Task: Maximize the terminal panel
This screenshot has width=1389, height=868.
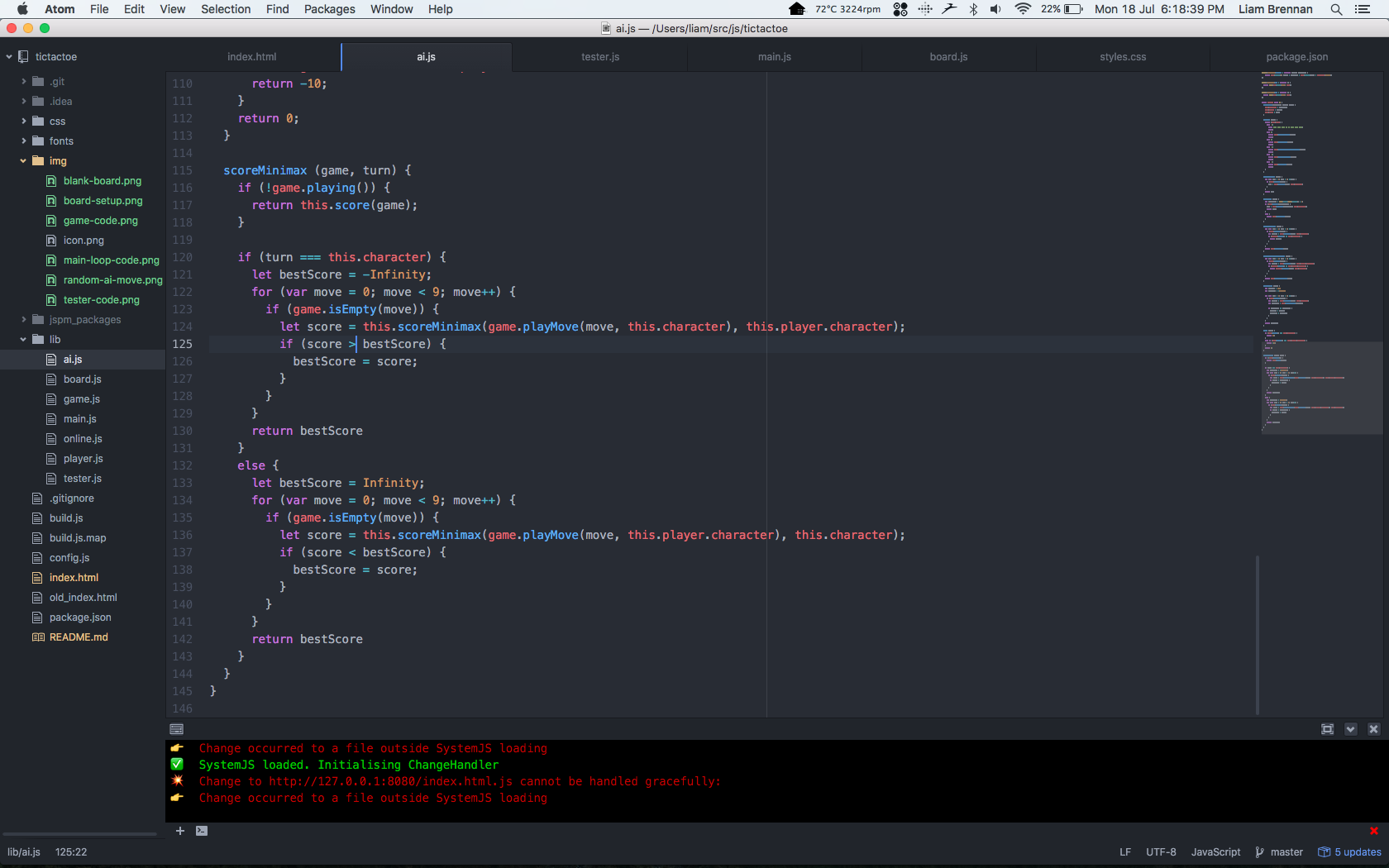Action: click(1327, 729)
